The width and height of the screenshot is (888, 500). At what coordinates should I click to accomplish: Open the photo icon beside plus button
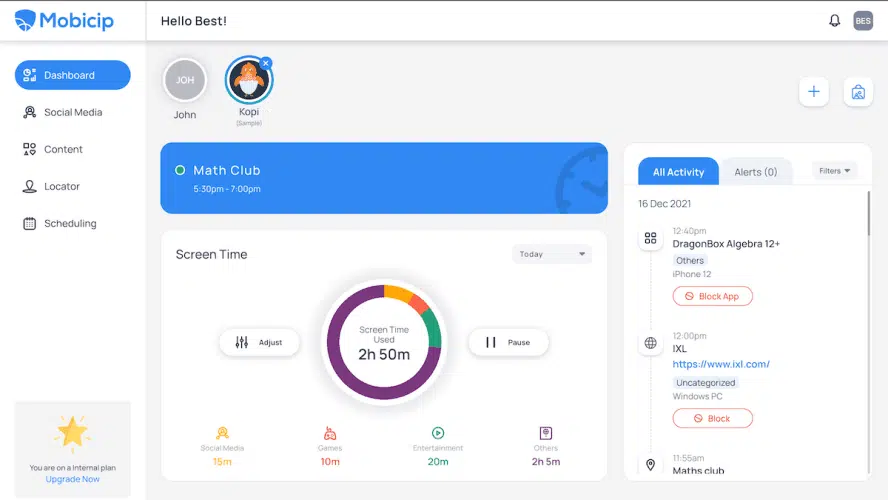click(x=858, y=92)
